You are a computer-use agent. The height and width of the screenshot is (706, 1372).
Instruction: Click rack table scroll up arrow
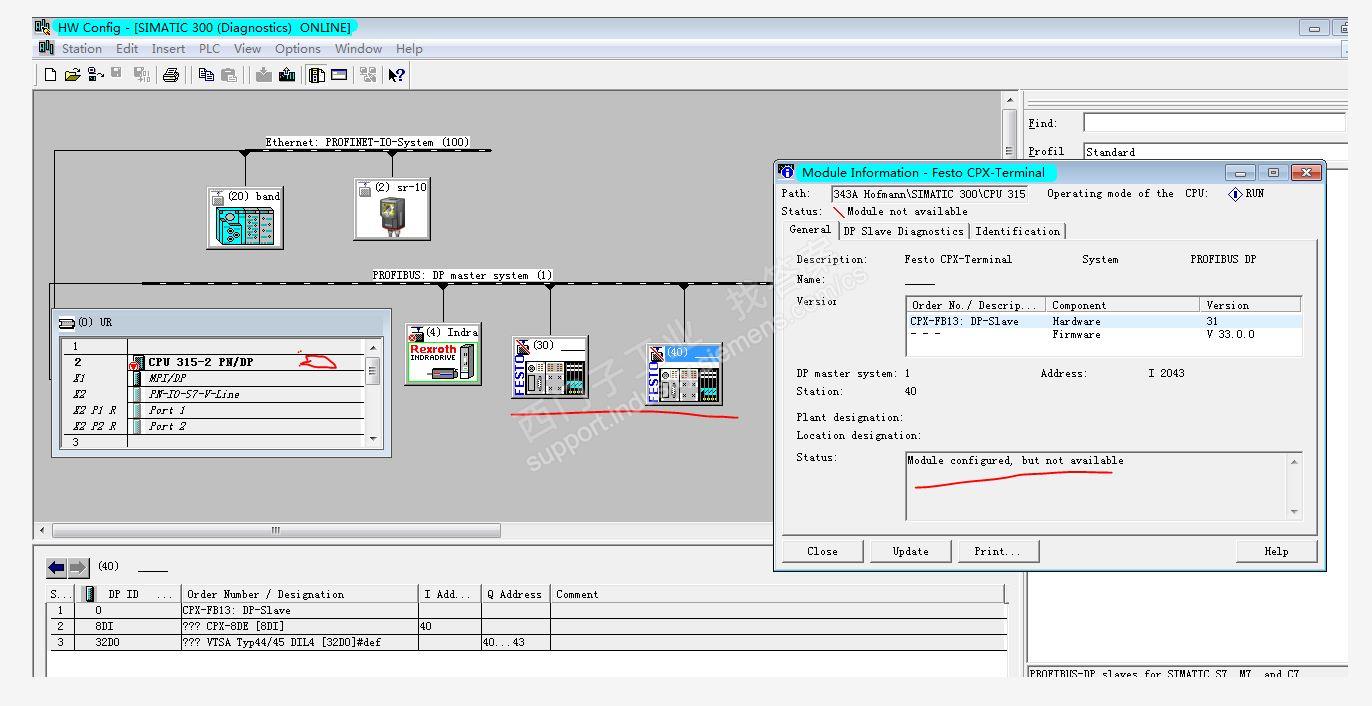point(374,347)
